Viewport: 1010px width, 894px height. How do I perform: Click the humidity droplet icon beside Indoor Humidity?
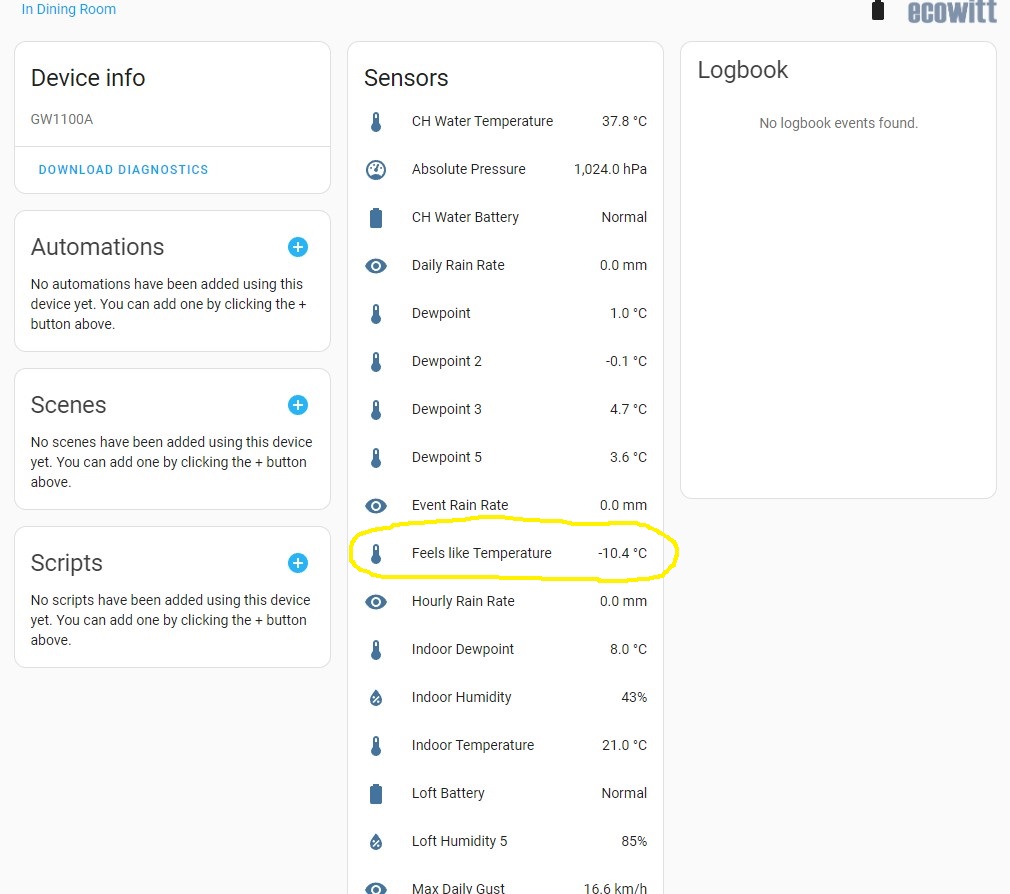point(375,697)
